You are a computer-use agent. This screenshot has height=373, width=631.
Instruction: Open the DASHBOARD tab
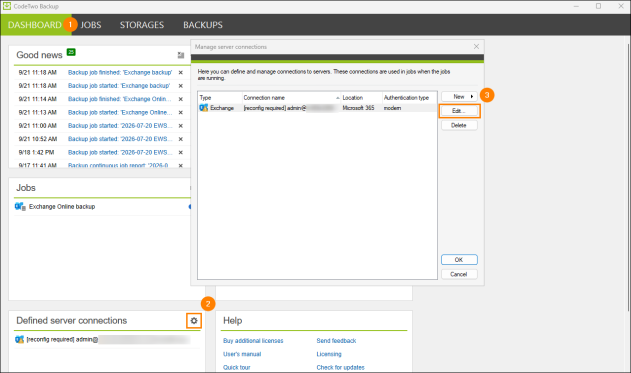pyautogui.click(x=35, y=25)
